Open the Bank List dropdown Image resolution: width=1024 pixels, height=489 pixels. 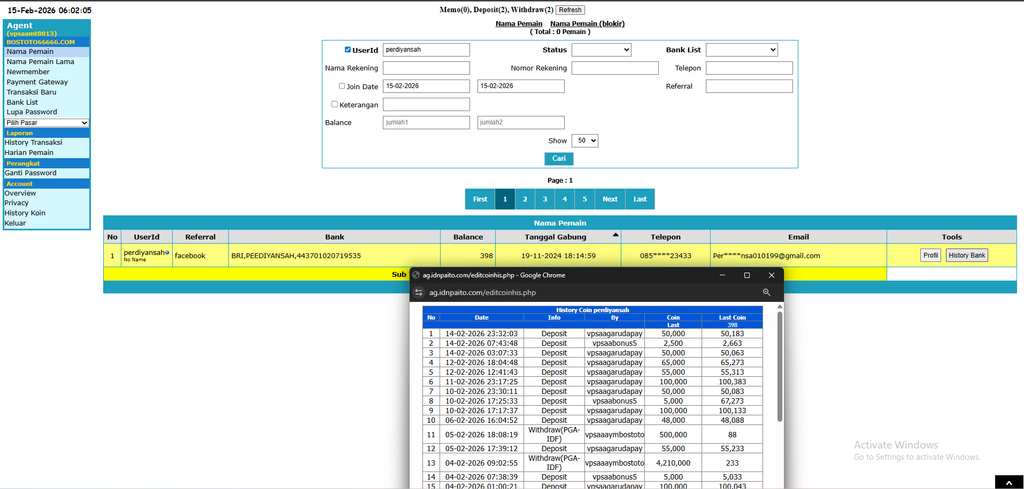(x=742, y=50)
